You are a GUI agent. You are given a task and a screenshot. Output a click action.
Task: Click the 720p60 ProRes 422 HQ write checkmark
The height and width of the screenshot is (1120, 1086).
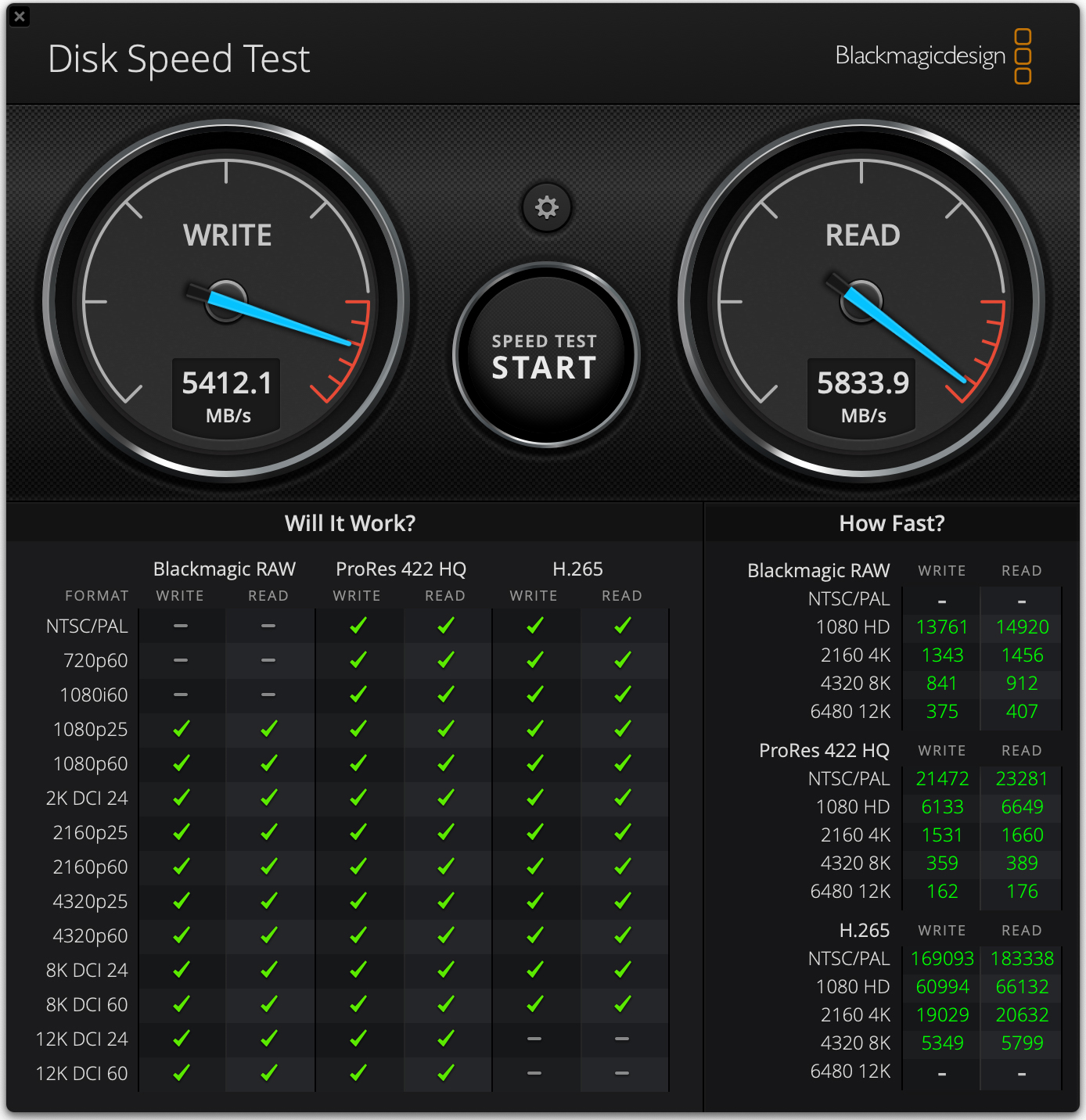pyautogui.click(x=358, y=660)
